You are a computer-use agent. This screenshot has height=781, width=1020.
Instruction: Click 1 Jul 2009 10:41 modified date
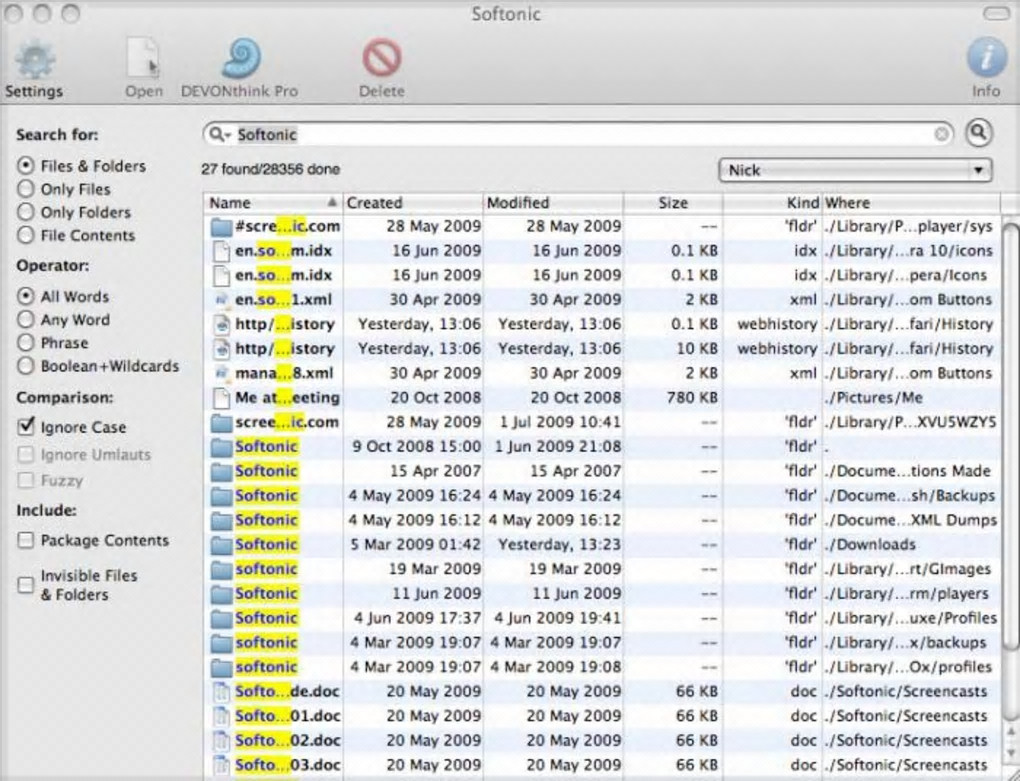point(560,423)
